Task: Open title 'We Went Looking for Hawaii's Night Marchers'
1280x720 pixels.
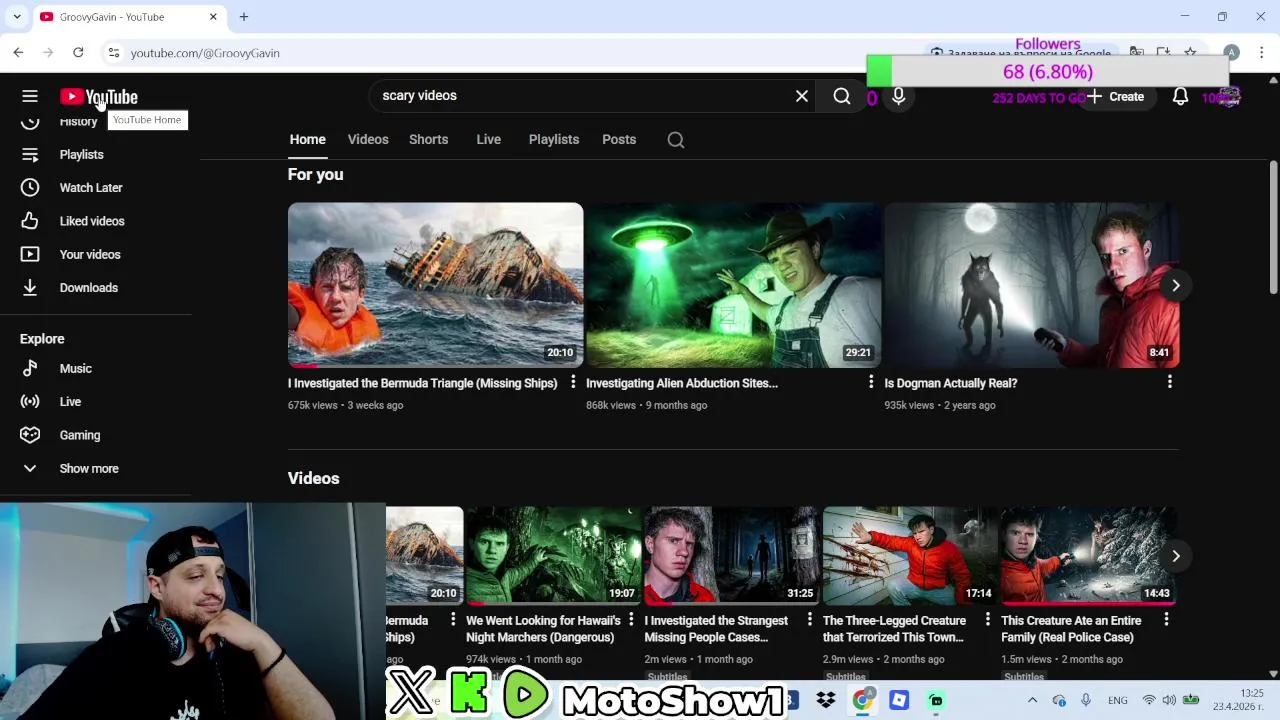Action: (543, 629)
